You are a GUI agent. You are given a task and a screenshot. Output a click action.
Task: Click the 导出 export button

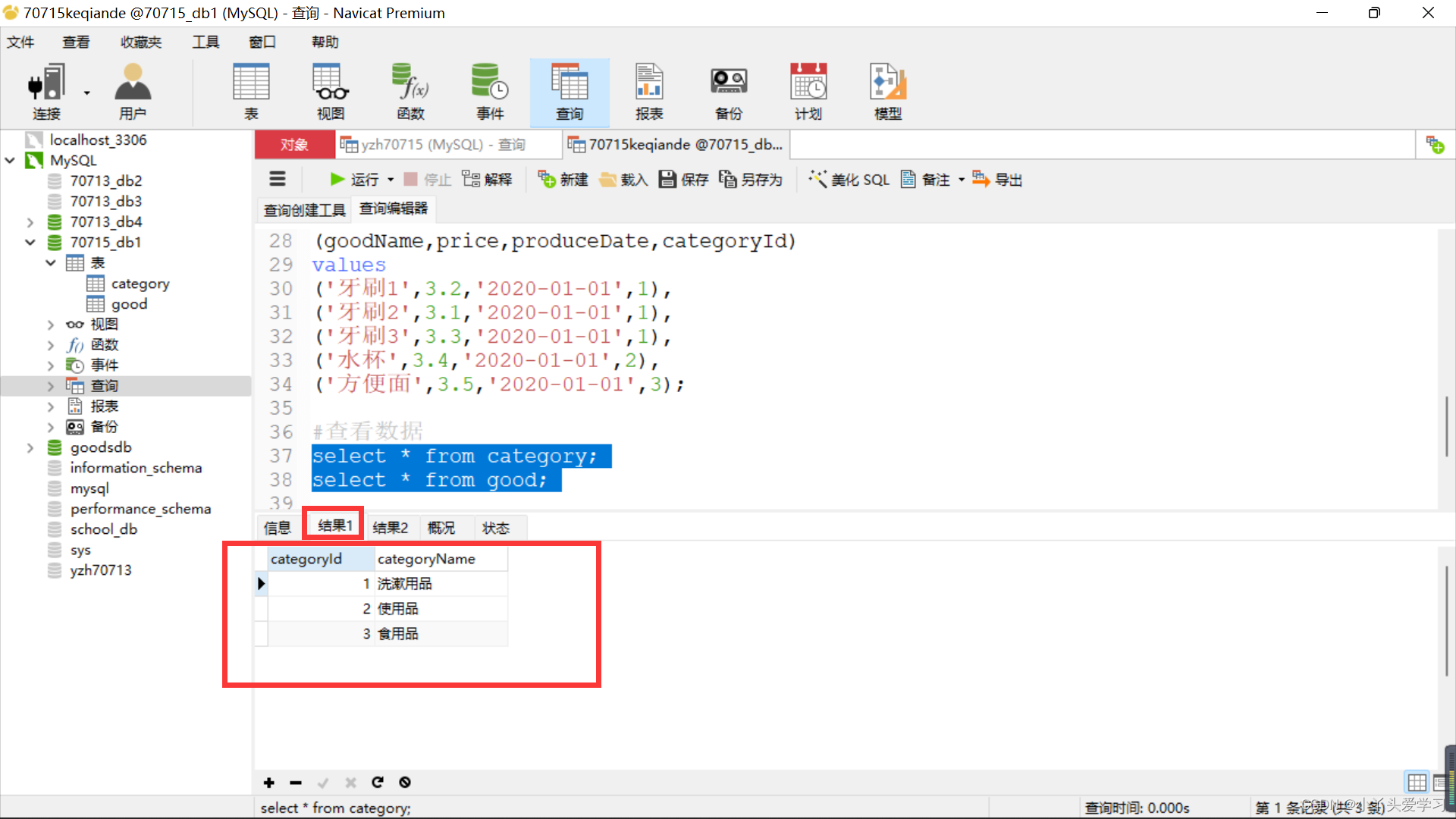pos(998,180)
